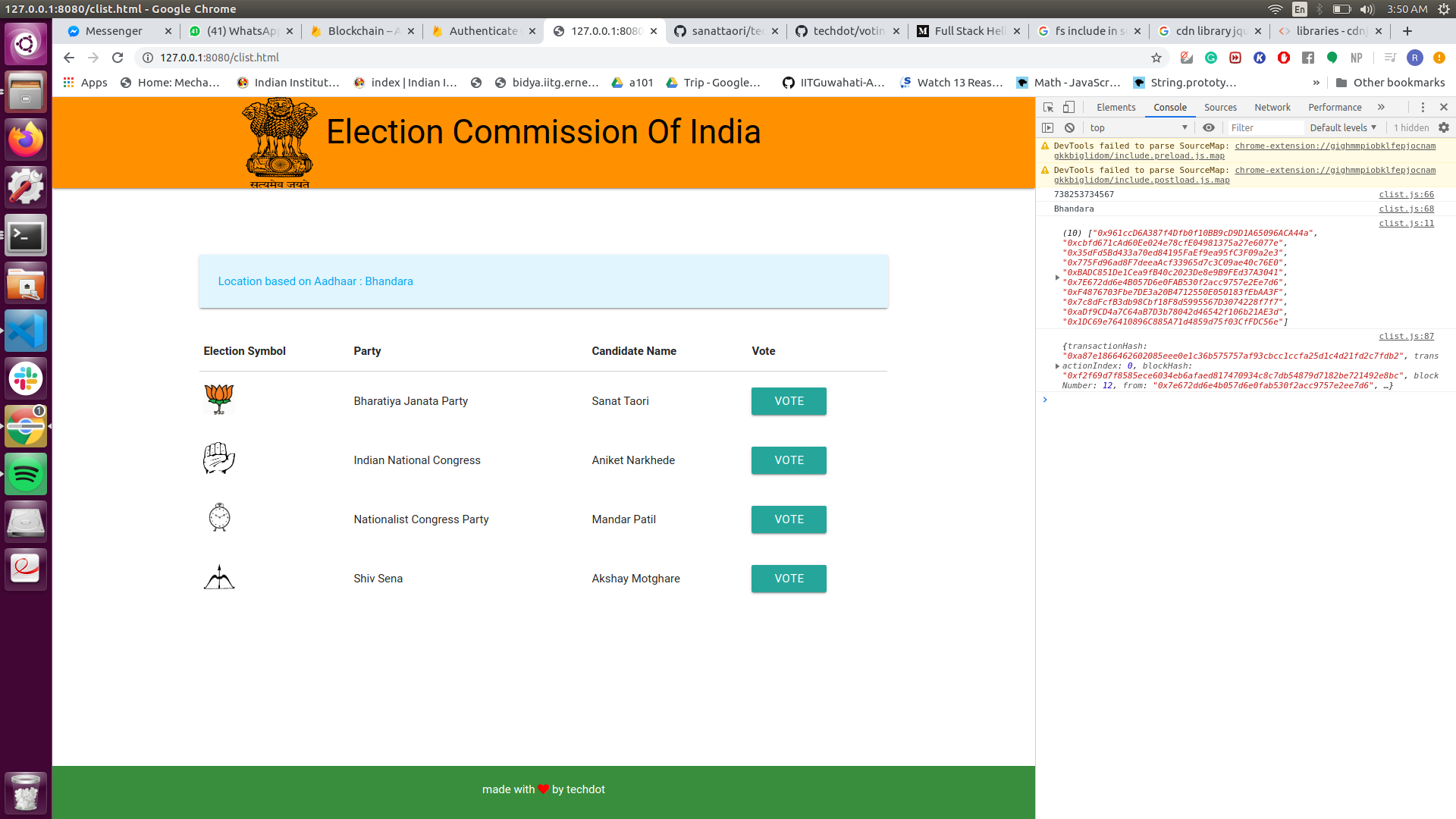Viewport: 1456px width, 819px height.
Task: Open Spotify from the Ubuntu dock
Action: pyautogui.click(x=26, y=475)
